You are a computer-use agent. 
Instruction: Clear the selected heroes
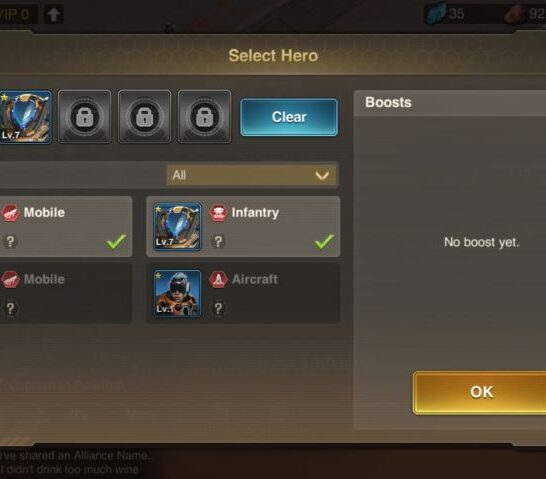289,117
